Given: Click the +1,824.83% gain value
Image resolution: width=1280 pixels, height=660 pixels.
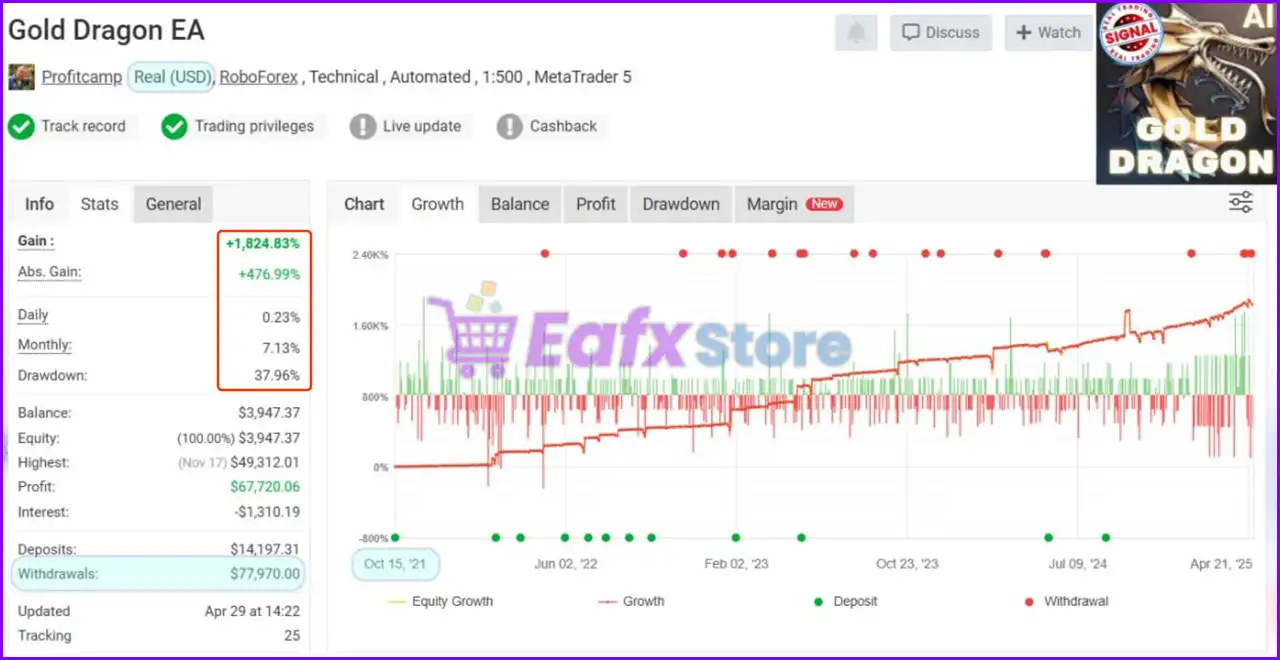Looking at the screenshot, I should [x=262, y=244].
